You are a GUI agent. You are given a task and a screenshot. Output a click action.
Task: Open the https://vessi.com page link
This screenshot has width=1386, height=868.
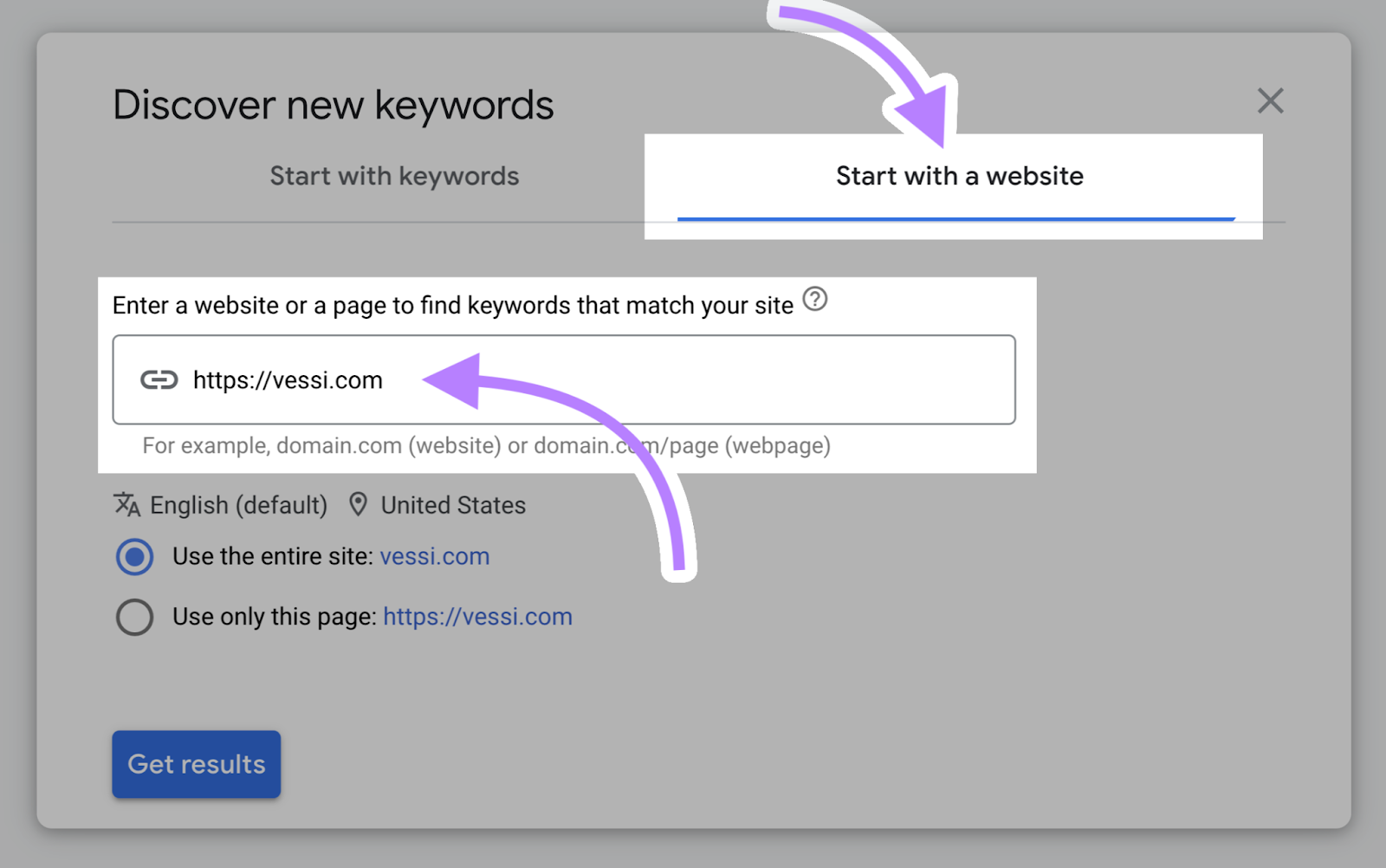476,616
